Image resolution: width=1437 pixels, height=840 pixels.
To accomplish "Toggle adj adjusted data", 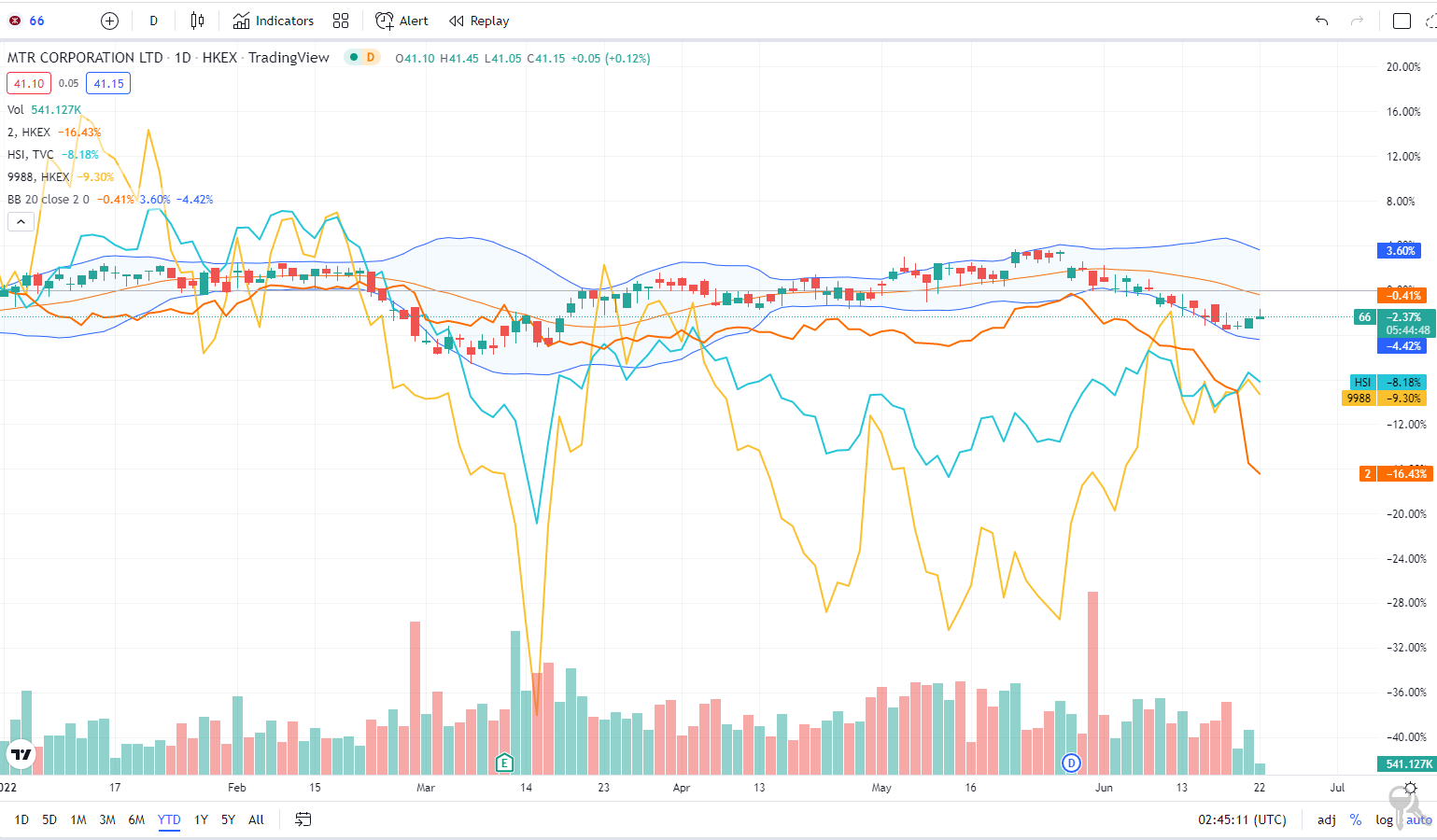I will [1326, 819].
